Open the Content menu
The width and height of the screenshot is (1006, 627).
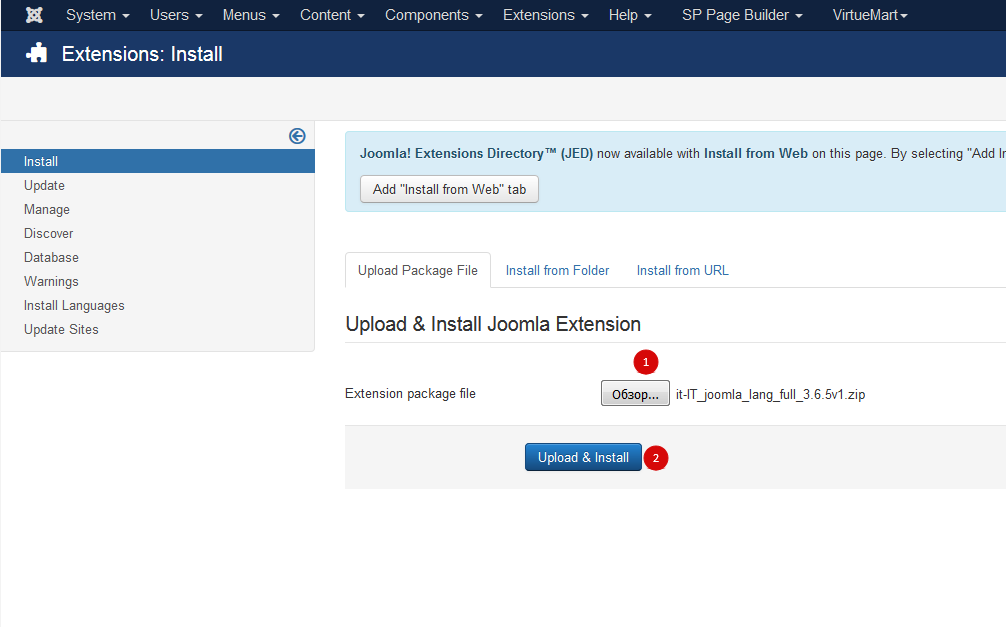pyautogui.click(x=332, y=15)
